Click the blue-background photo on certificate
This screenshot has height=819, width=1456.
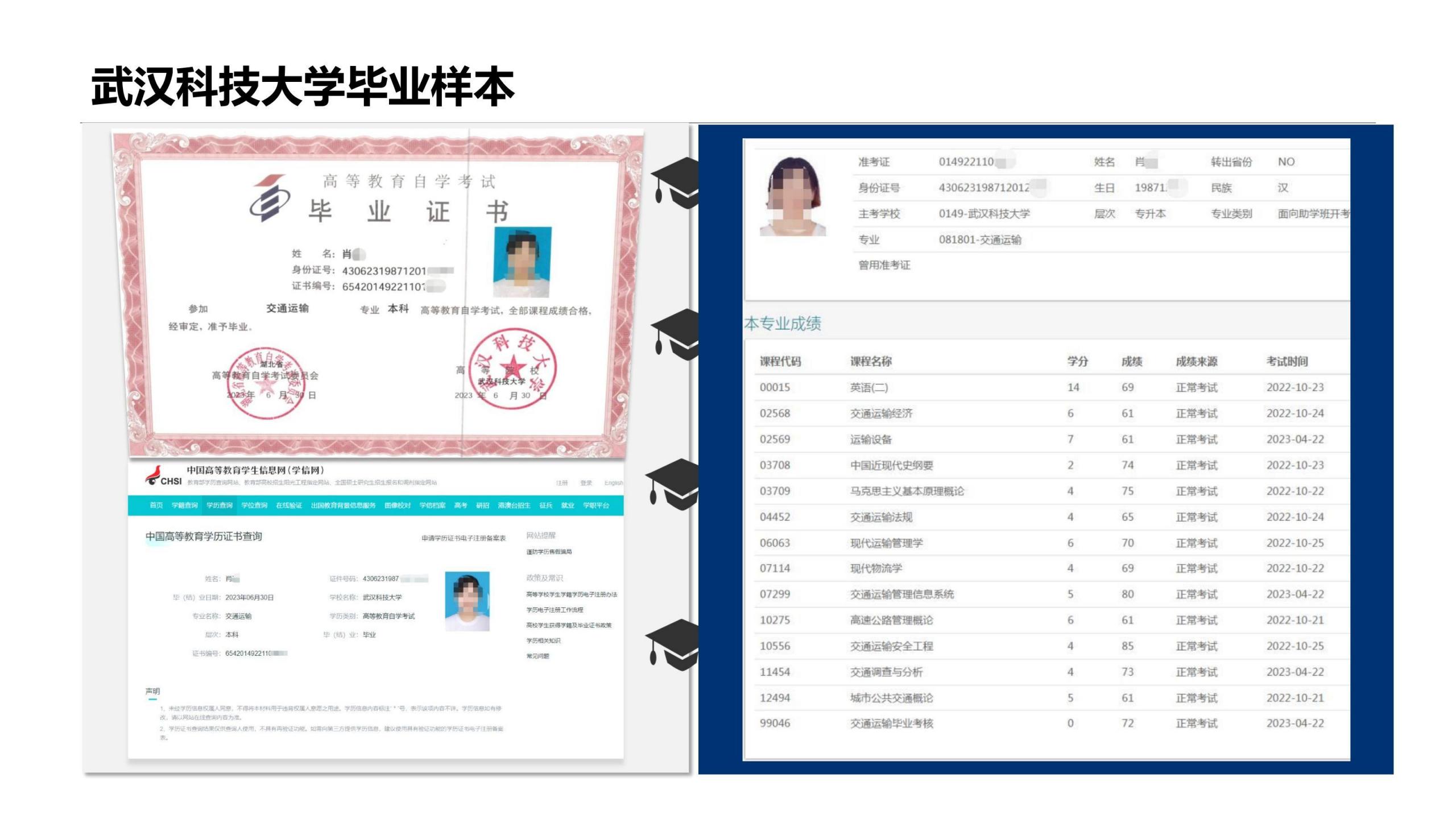(x=522, y=261)
